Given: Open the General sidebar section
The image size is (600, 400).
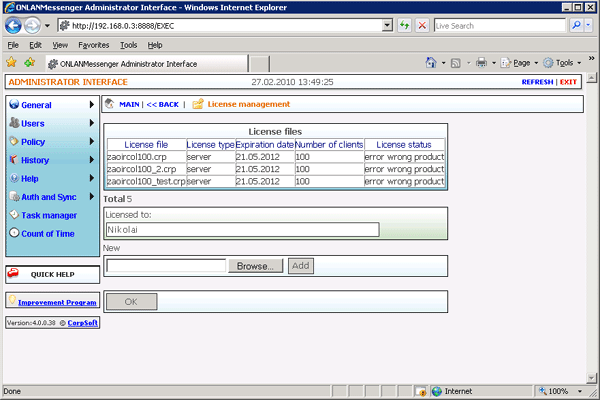Looking at the screenshot, I should (x=36, y=105).
